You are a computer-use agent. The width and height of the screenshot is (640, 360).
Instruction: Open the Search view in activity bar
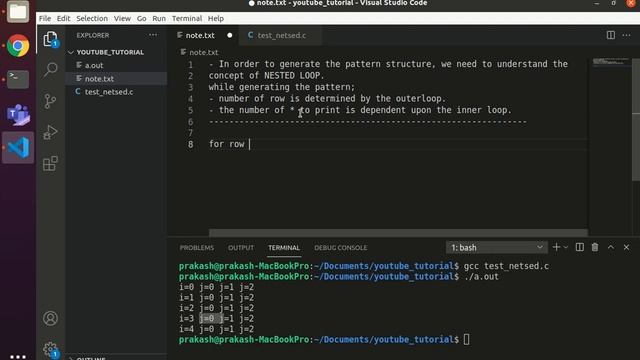coord(51,69)
